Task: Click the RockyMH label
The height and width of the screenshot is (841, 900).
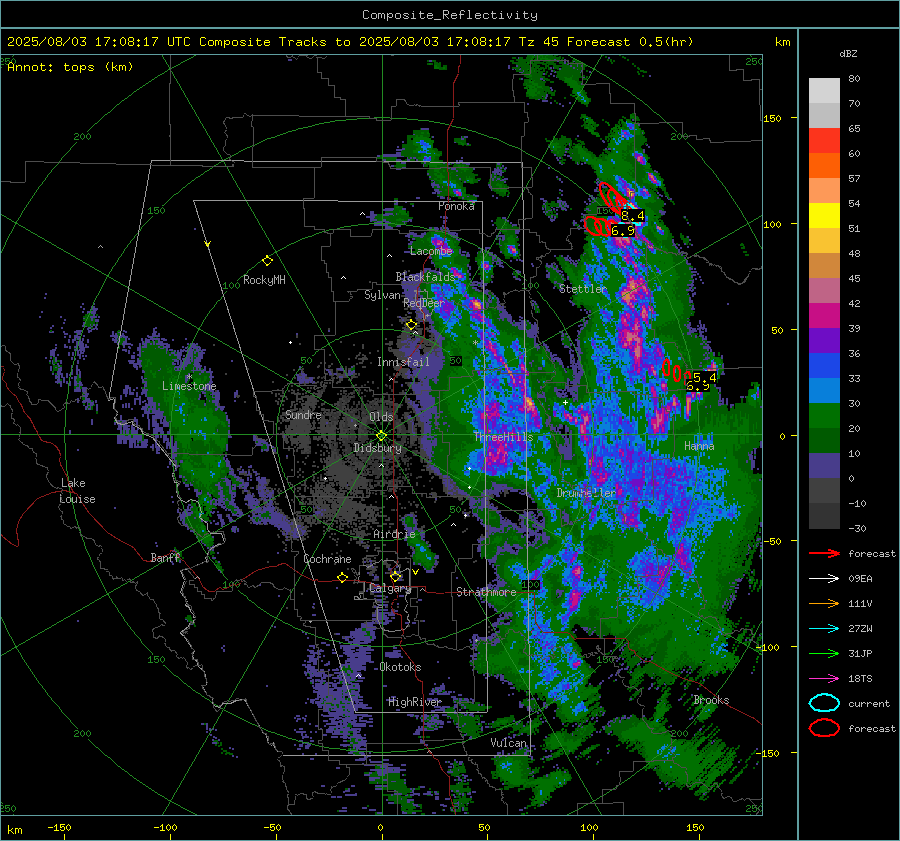Action: coord(264,280)
